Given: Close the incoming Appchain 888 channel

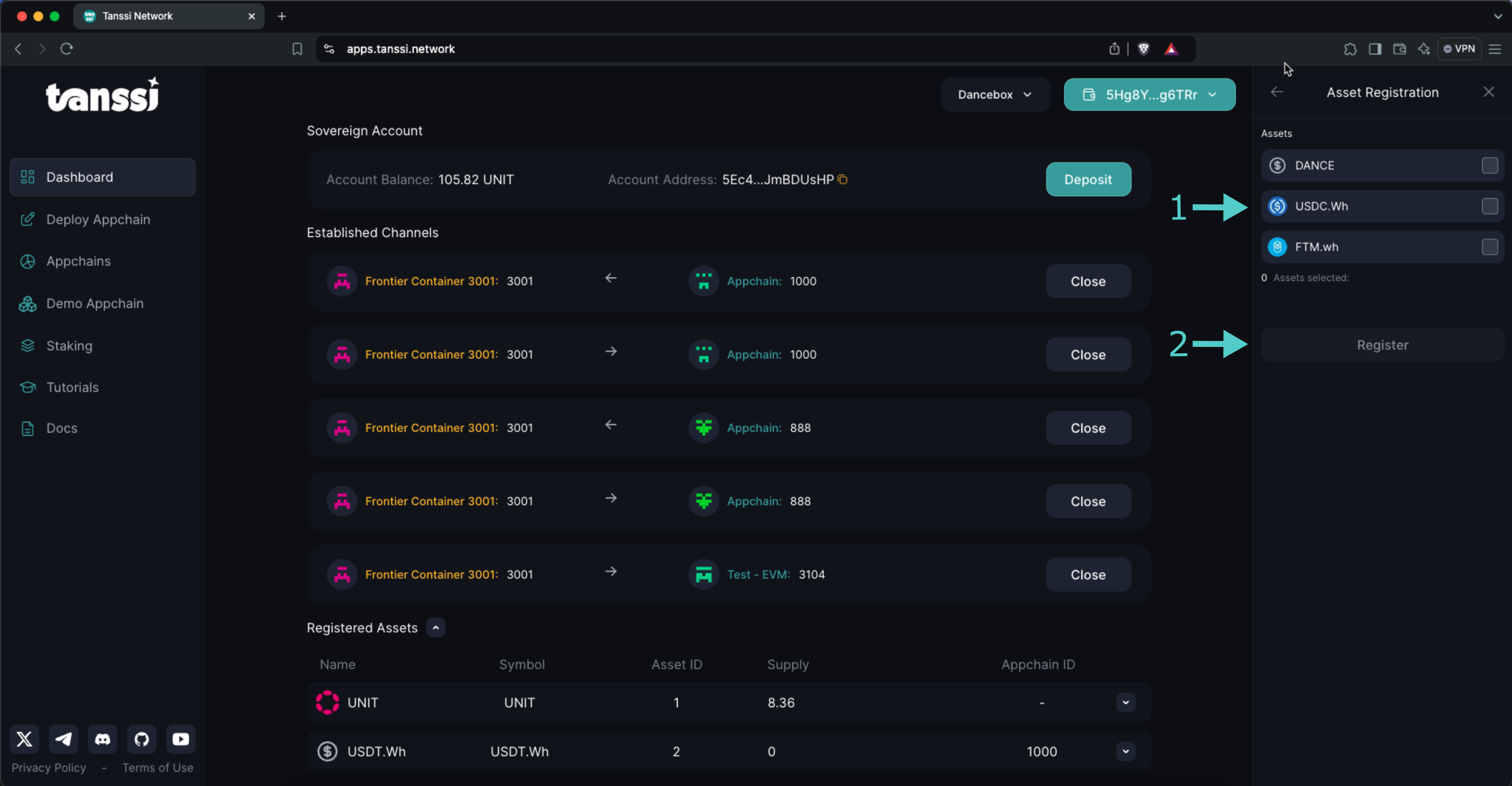Looking at the screenshot, I should (1088, 428).
